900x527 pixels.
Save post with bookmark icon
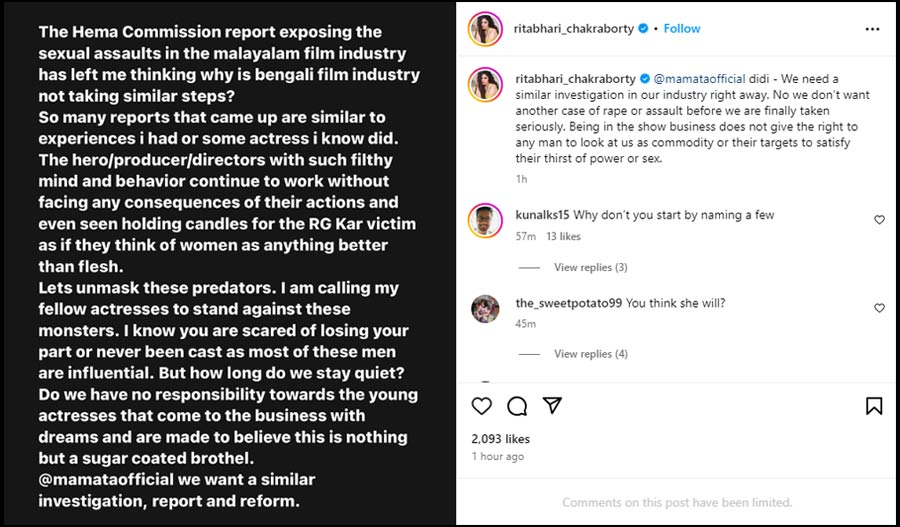point(873,406)
